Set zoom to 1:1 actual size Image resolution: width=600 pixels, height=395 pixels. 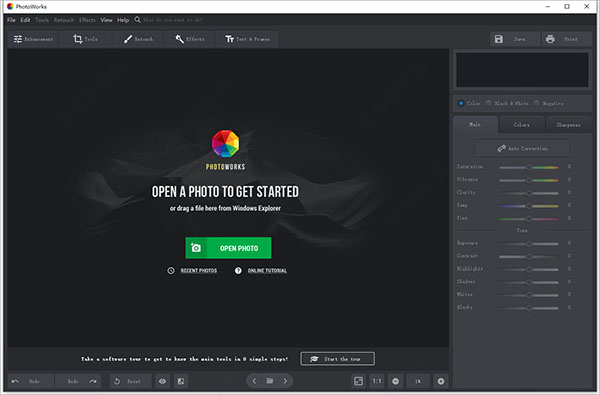(x=377, y=381)
